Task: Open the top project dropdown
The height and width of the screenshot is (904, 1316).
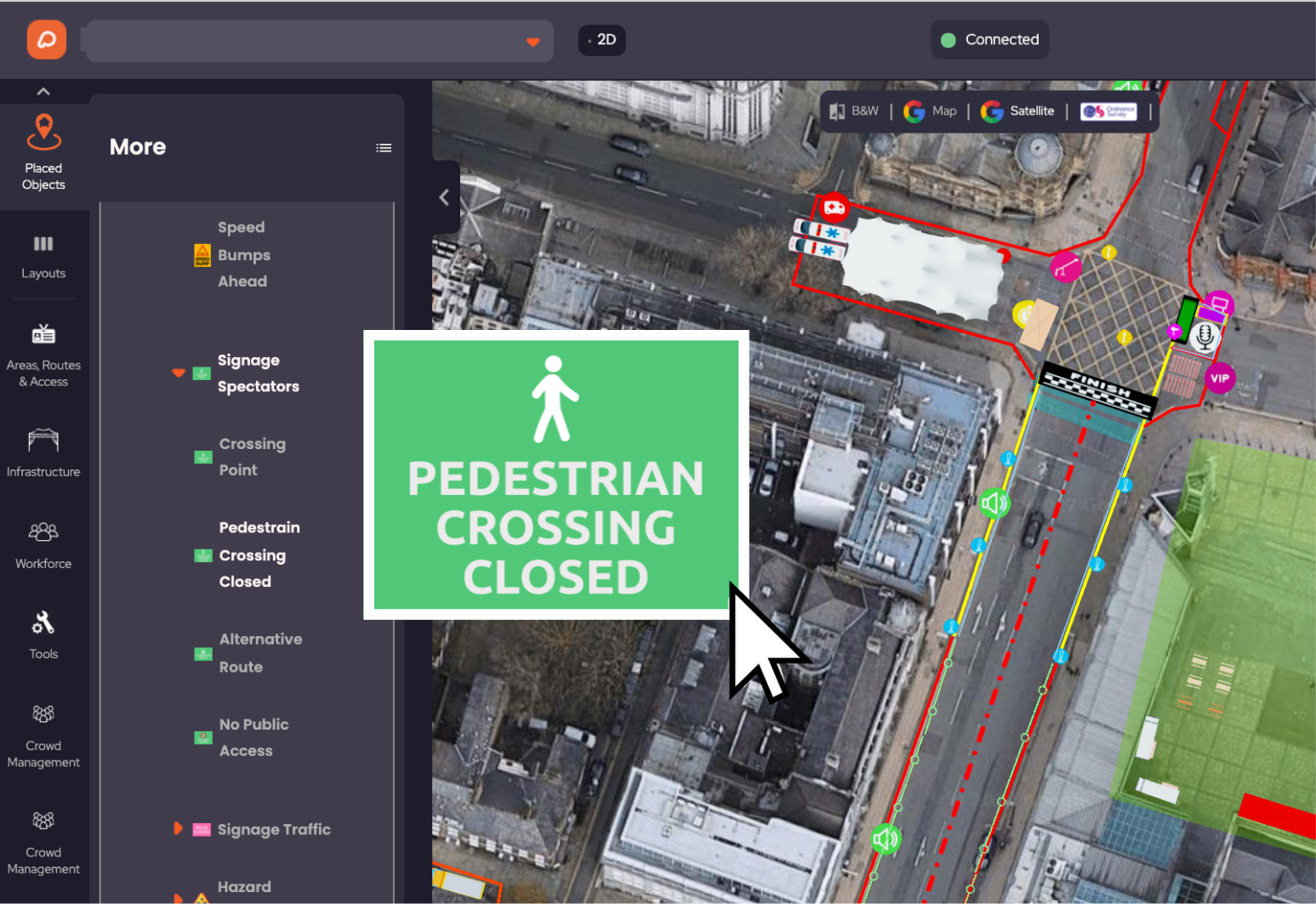Action: coord(320,41)
